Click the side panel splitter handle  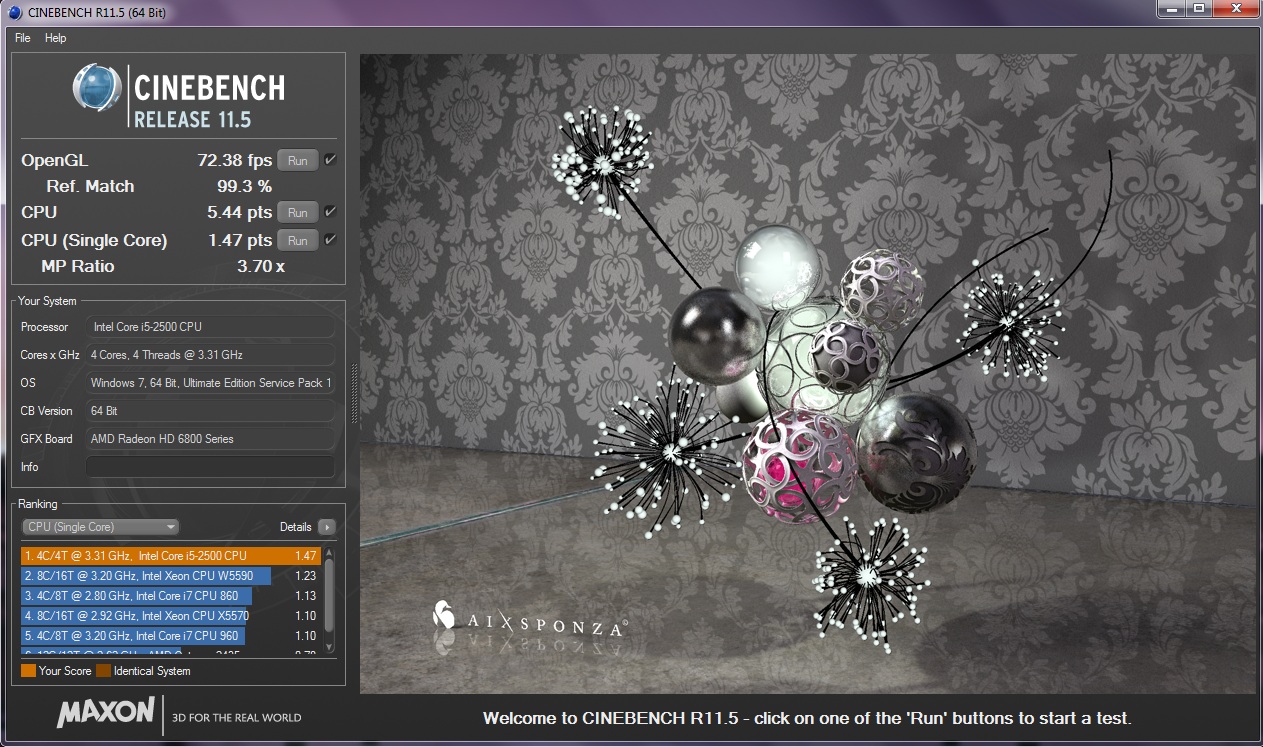click(x=353, y=394)
